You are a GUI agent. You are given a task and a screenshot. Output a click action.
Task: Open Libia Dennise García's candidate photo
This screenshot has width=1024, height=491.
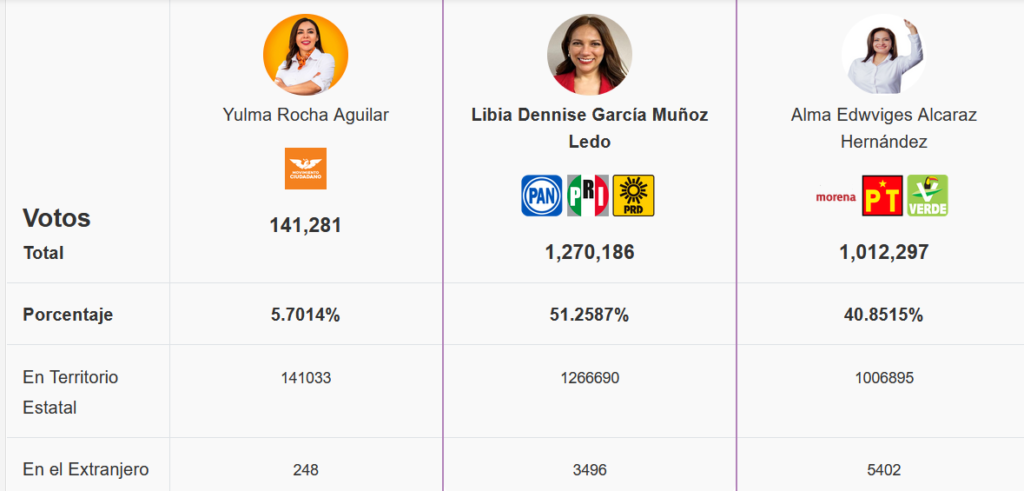589,56
